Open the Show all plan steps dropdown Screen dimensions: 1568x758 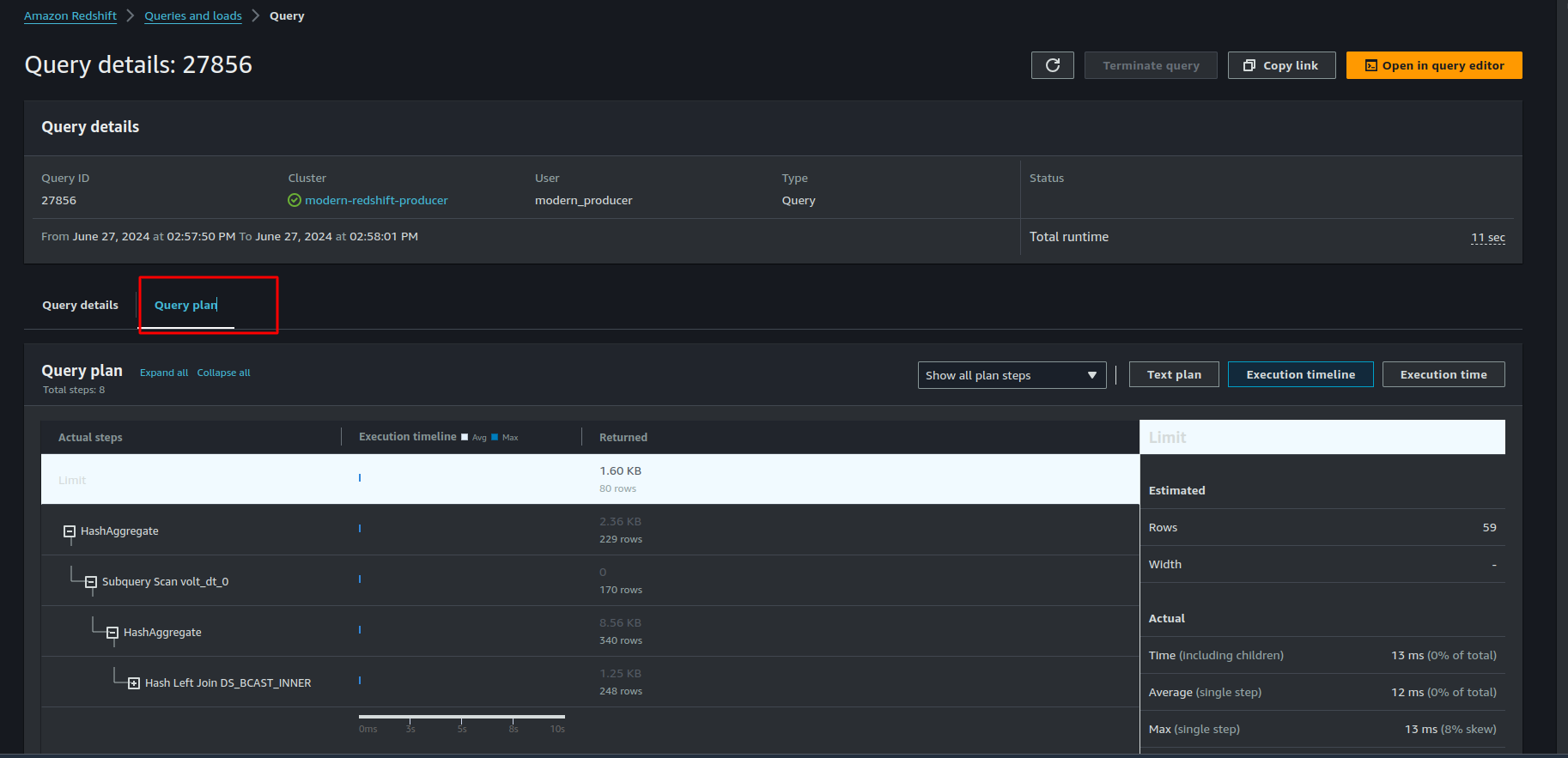pos(1012,375)
